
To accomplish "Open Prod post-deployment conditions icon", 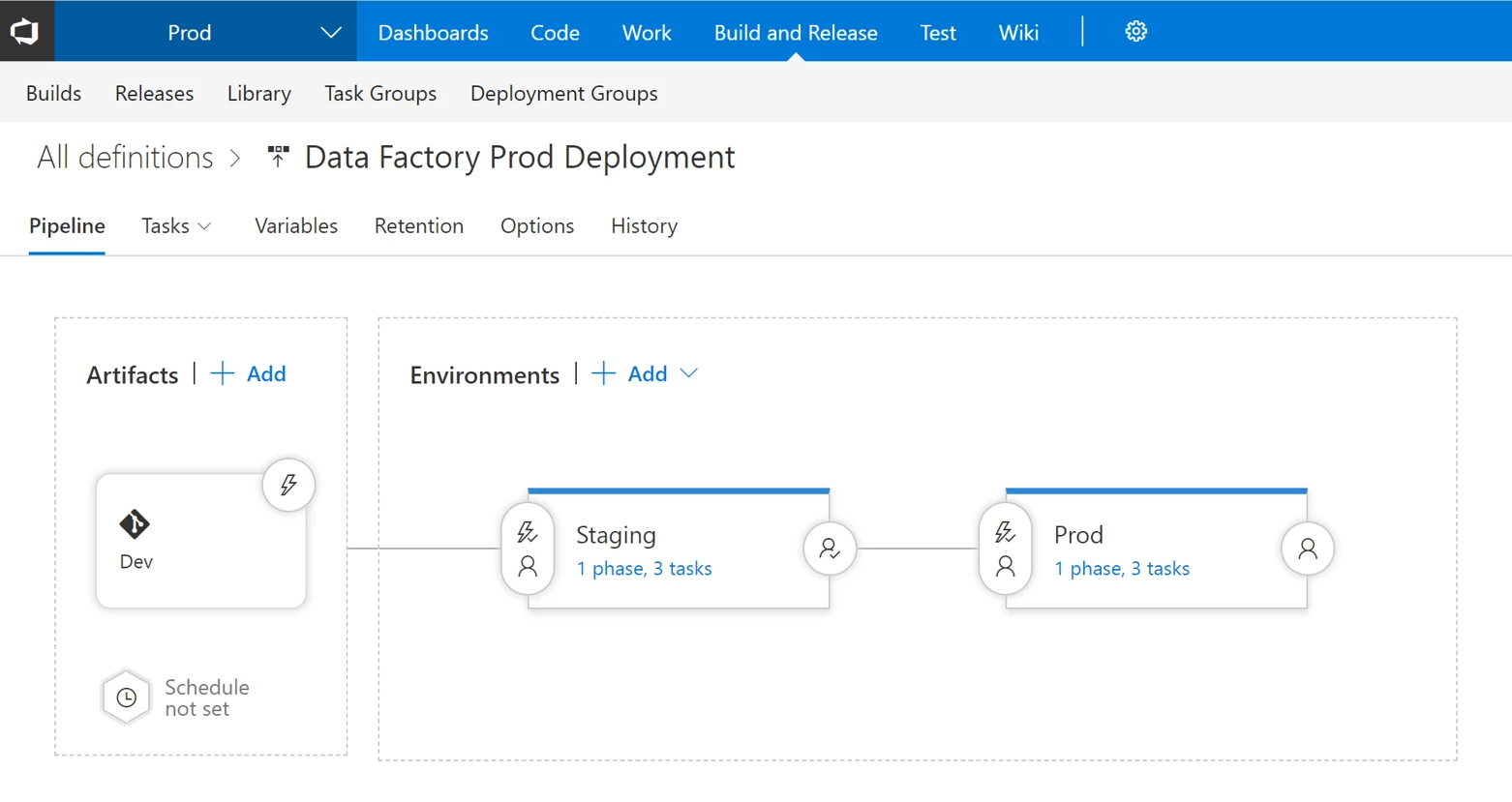I will click(x=1308, y=549).
